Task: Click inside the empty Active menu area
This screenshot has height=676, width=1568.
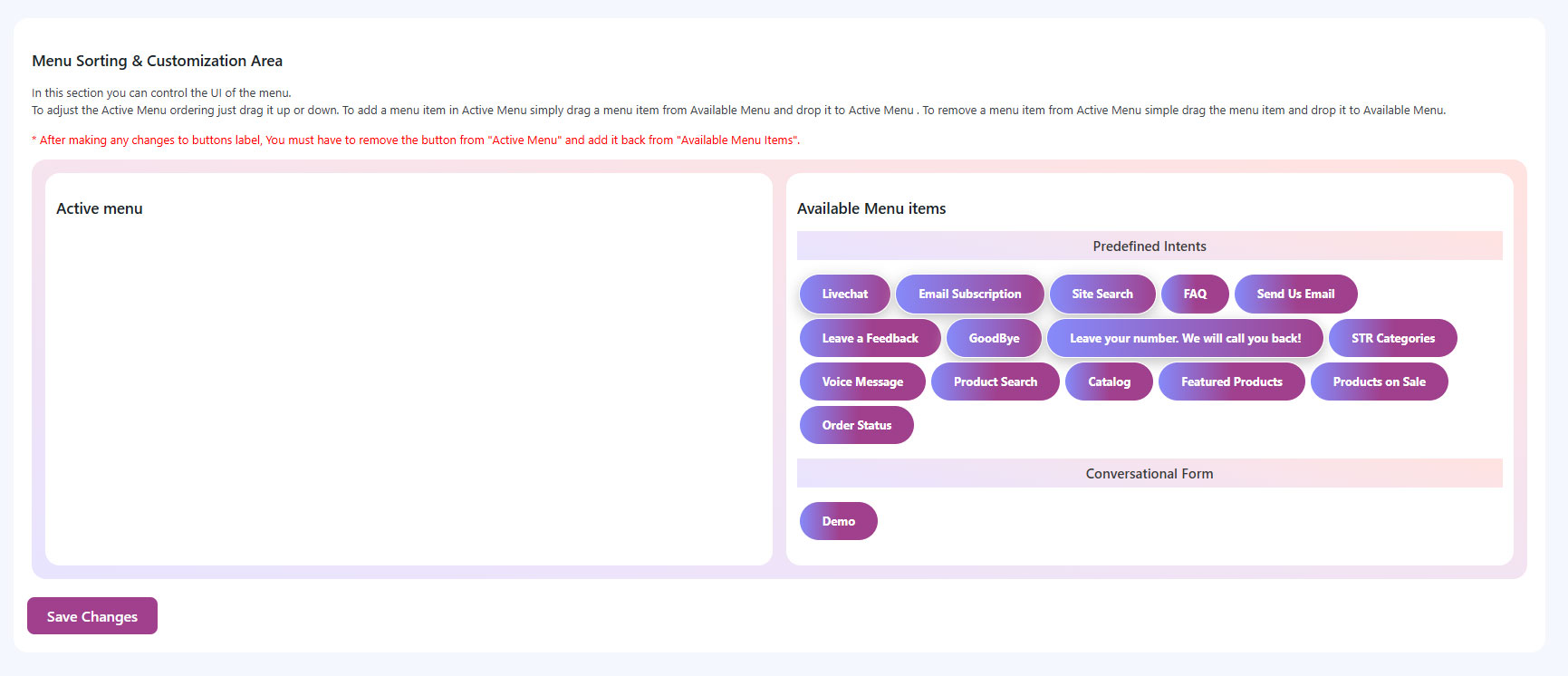Action: 408,390
